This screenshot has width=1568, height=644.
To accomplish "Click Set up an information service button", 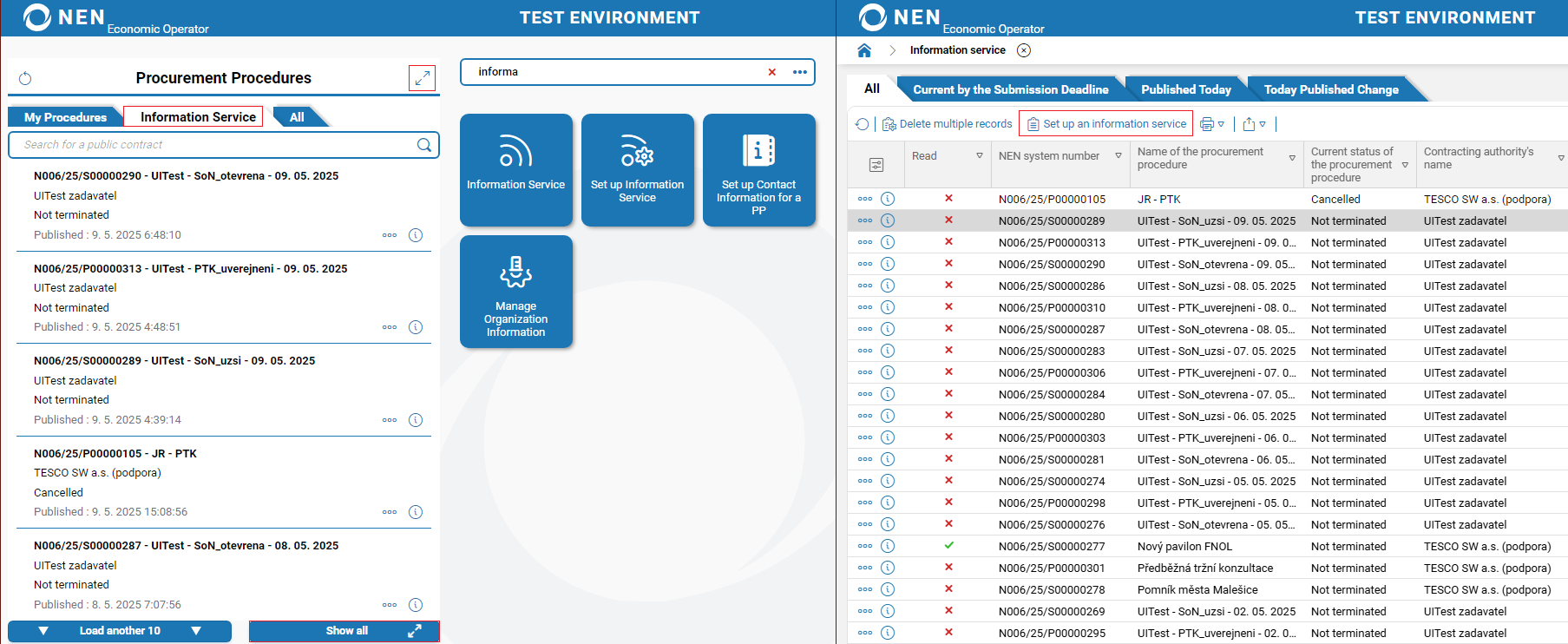I will pos(1105,124).
